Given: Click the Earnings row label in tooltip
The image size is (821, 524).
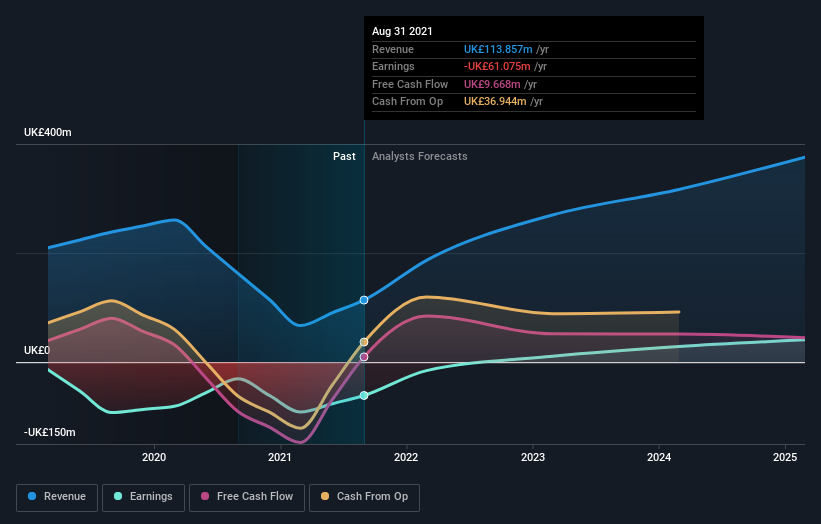Looking at the screenshot, I should [393, 66].
